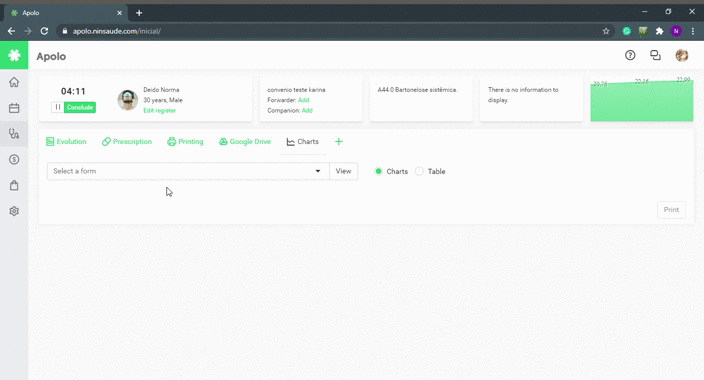
Task: Open the stethoscope attendance sidebar icon
Action: (x=14, y=134)
